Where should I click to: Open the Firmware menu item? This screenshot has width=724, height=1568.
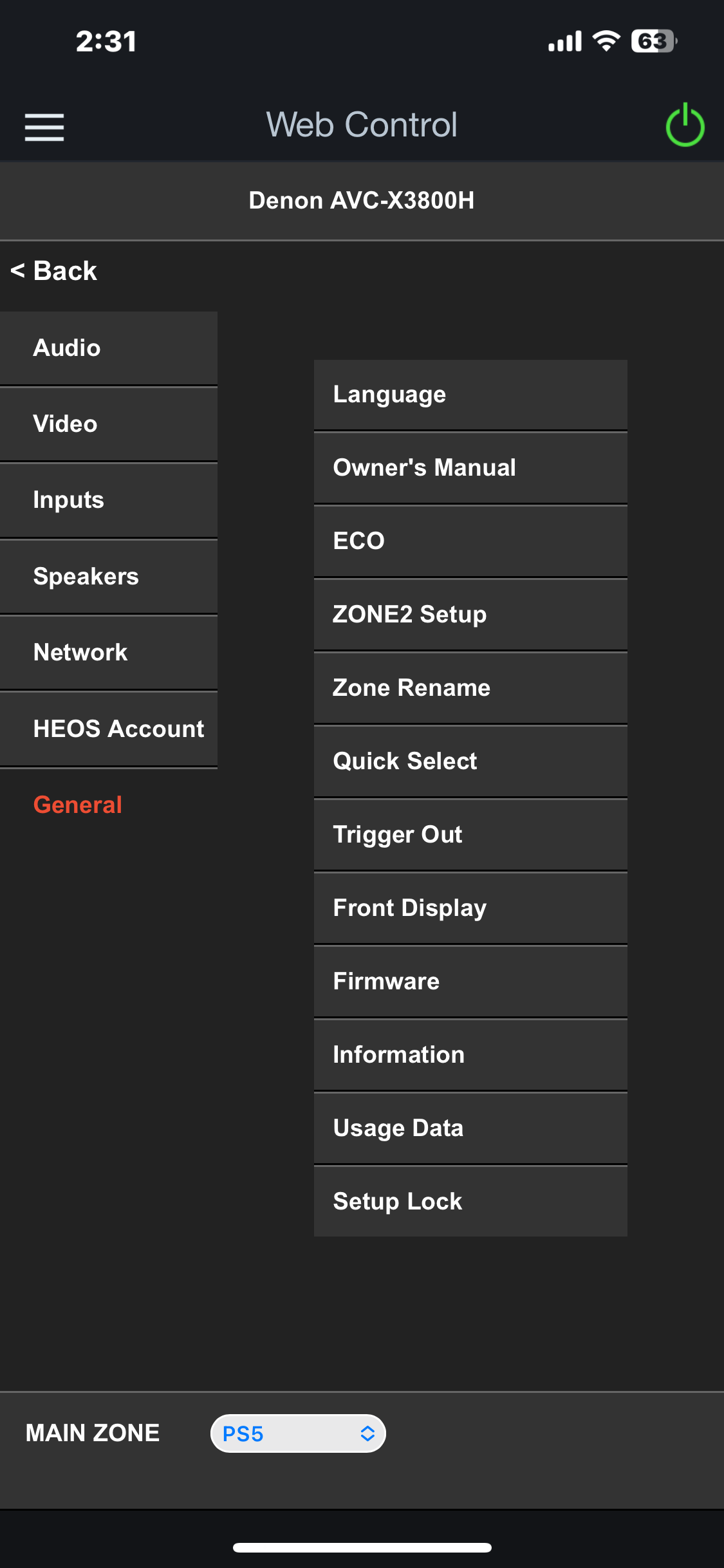pos(470,982)
